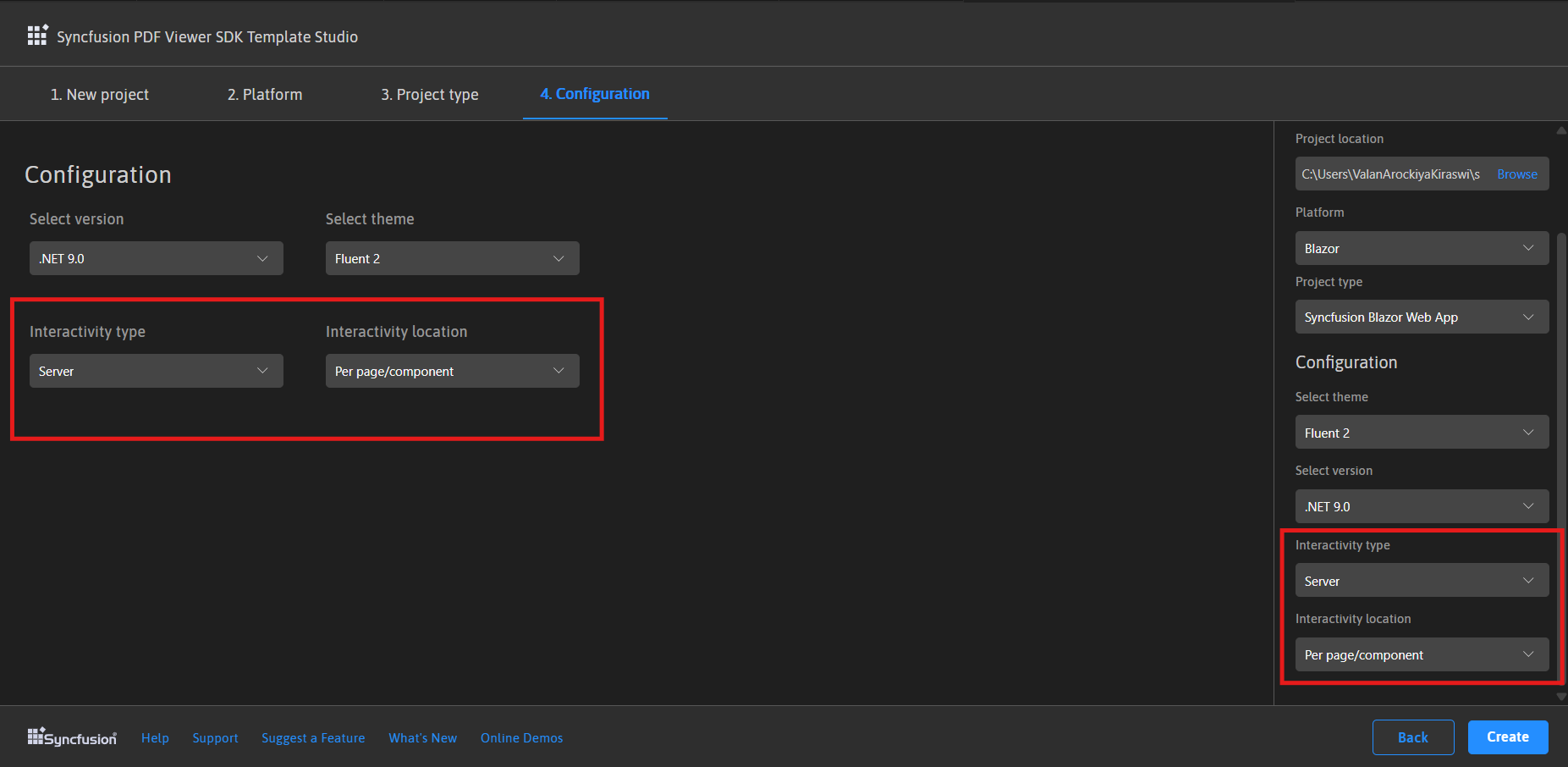The height and width of the screenshot is (767, 1568).
Task: Click the Syncfusion PDF Viewer SDK Template Studio title
Action: (x=207, y=36)
